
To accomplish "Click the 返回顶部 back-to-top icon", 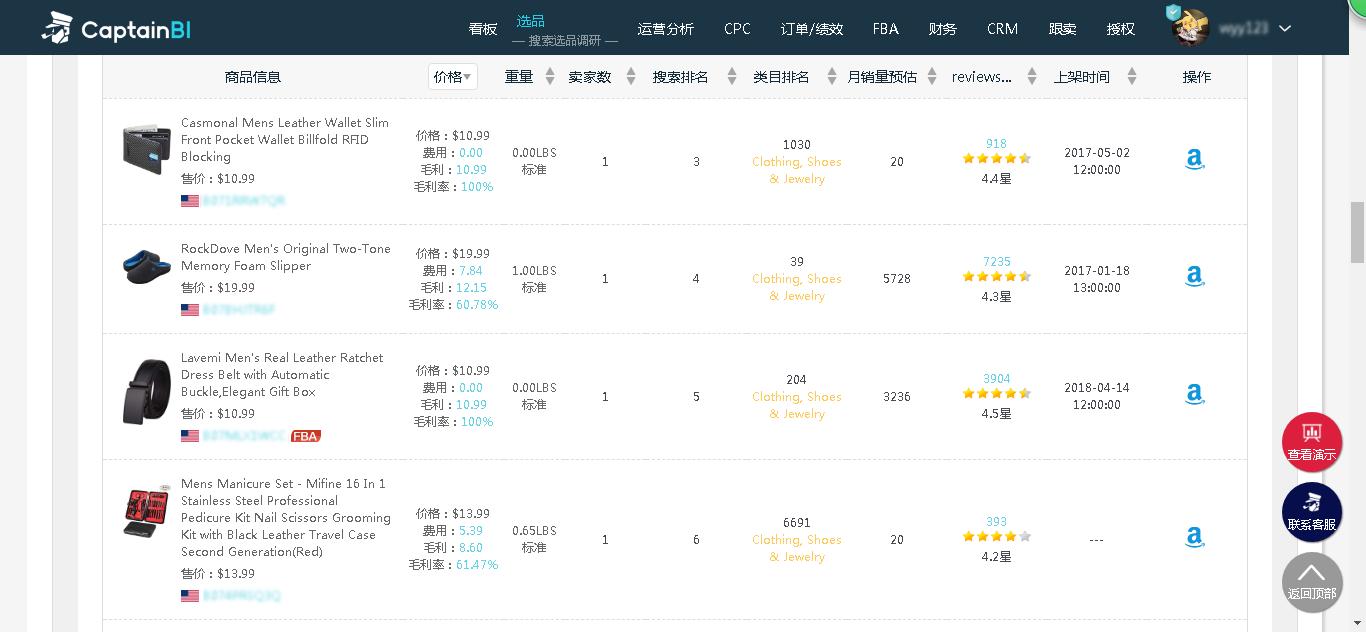I will pyautogui.click(x=1312, y=582).
